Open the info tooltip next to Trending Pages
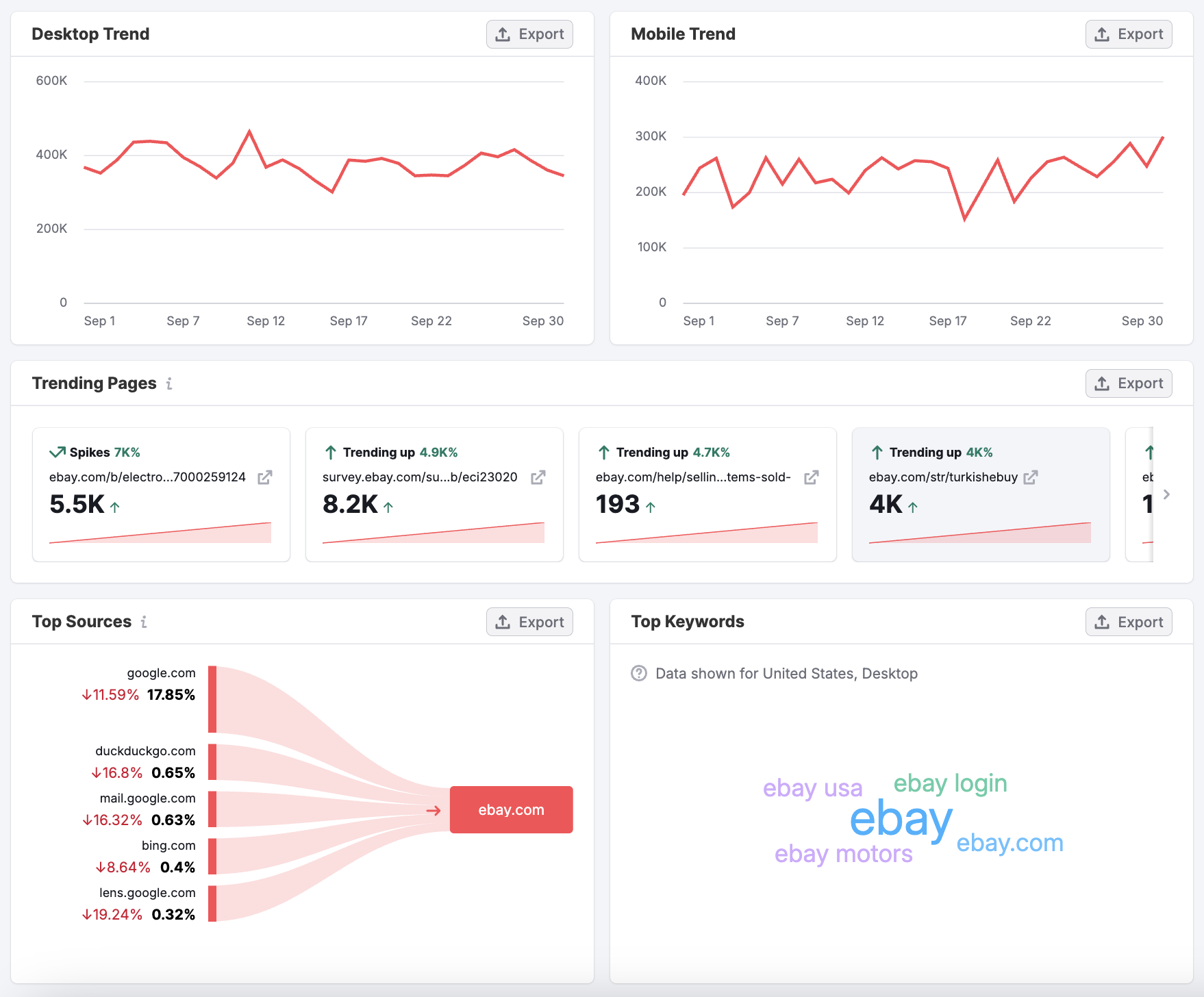Screen dimensions: 1204x997 (x=169, y=383)
